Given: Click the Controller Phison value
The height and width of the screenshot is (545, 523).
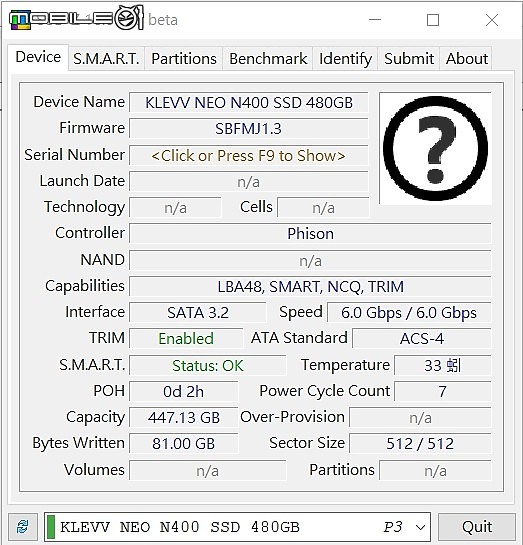Looking at the screenshot, I should click(310, 234).
